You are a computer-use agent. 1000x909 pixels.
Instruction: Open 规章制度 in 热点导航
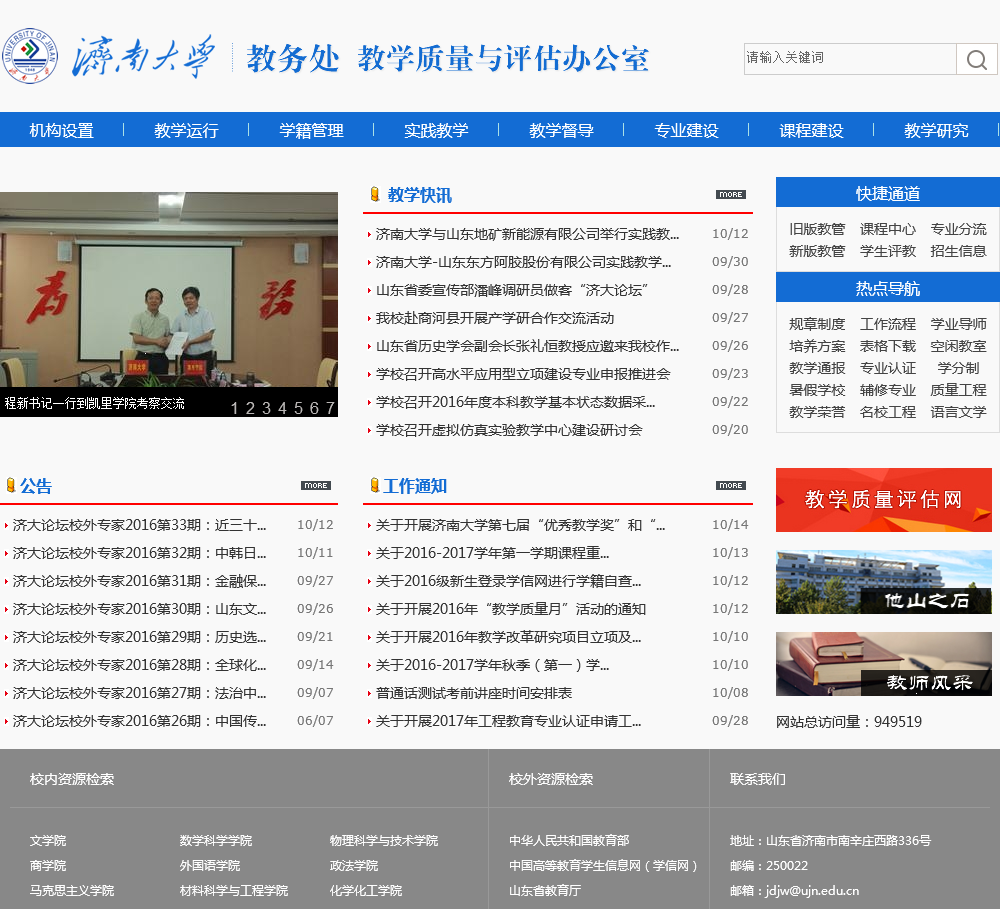pyautogui.click(x=817, y=324)
